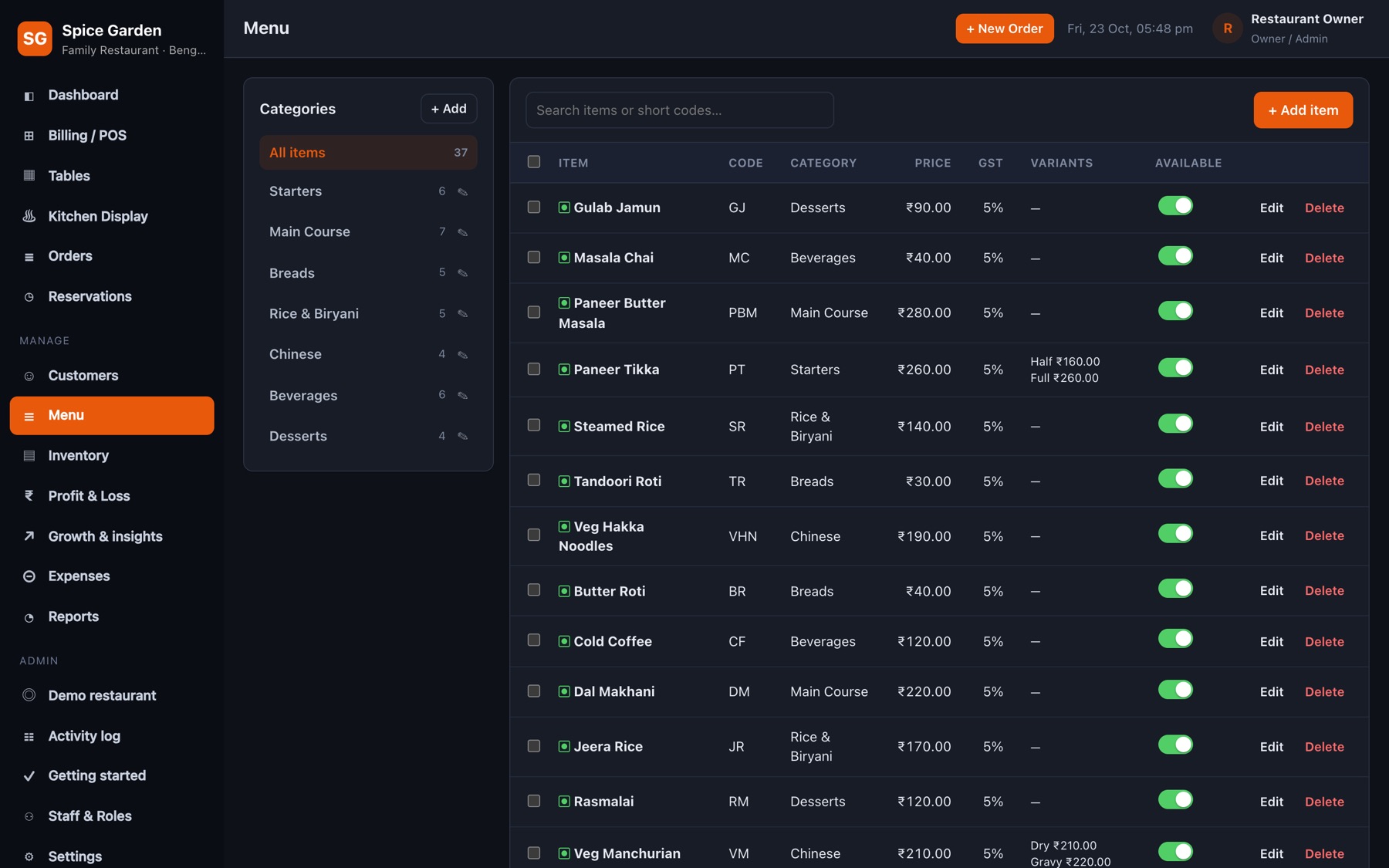Open the Orders page in sidebar
This screenshot has width=1389, height=868.
point(112,256)
